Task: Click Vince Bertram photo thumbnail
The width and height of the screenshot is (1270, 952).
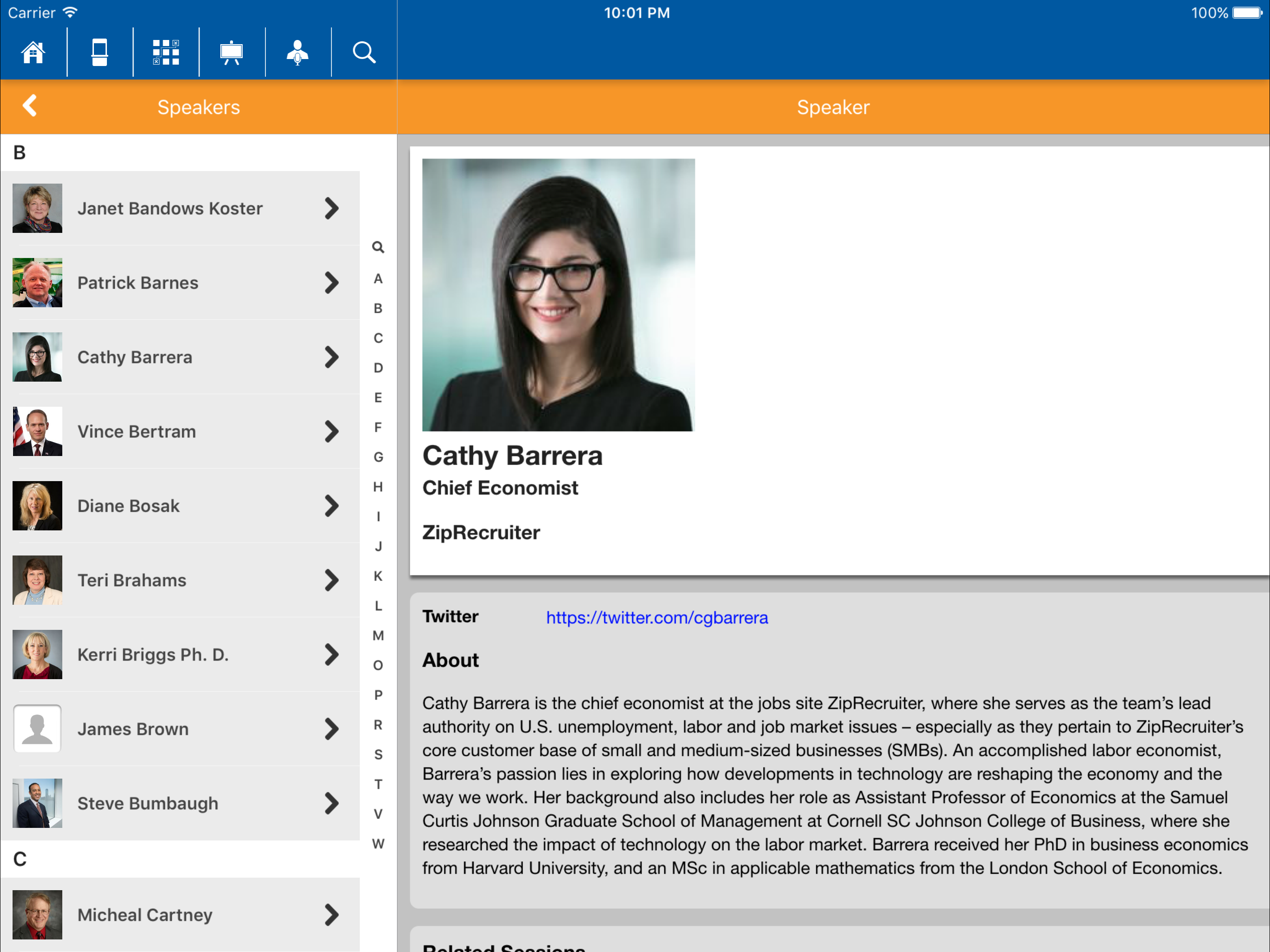Action: coord(37,431)
